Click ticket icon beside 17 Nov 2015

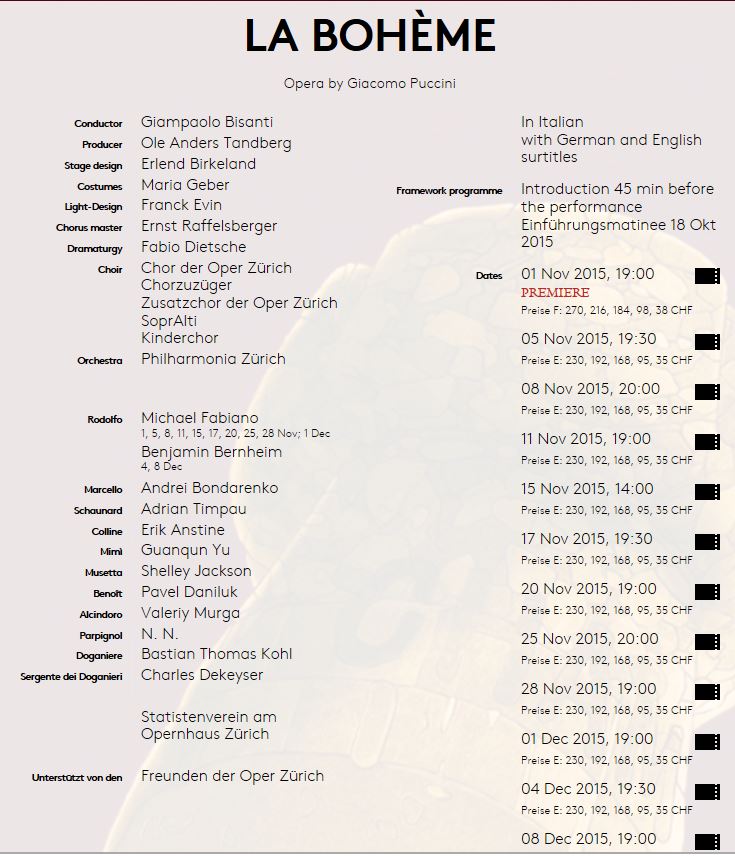(707, 541)
